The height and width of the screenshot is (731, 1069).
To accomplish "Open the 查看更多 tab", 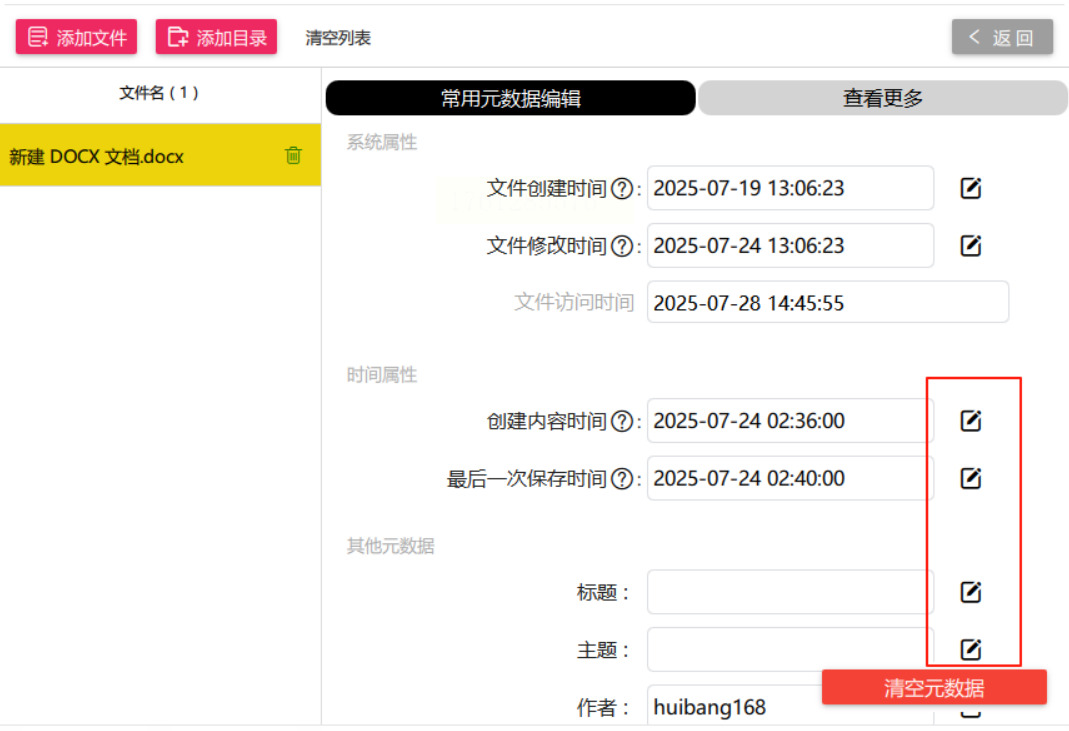I will click(x=882, y=98).
